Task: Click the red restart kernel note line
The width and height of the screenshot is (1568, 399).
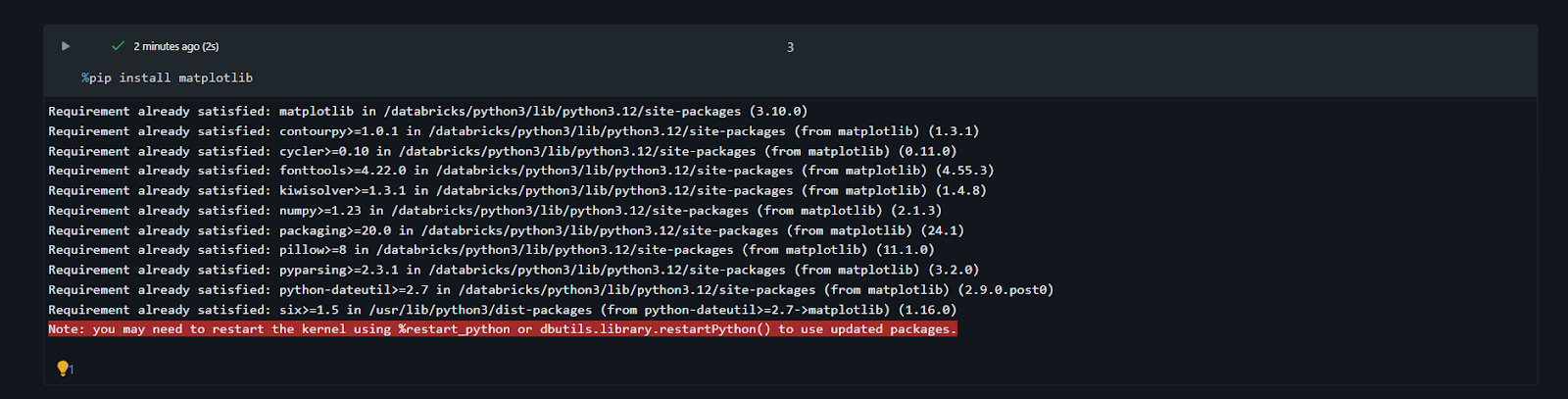Action: click(x=502, y=329)
